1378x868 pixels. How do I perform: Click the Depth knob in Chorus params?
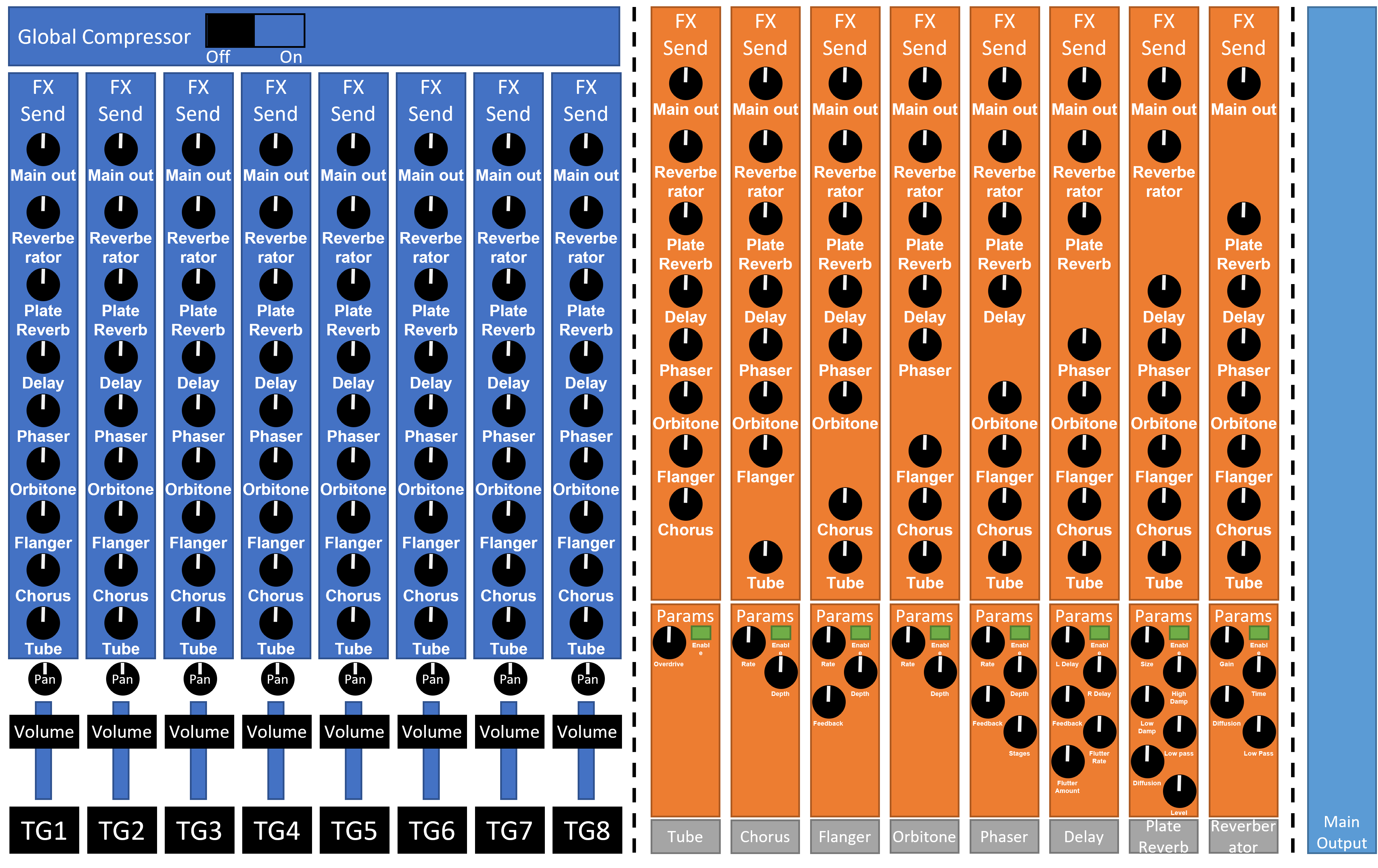780,672
